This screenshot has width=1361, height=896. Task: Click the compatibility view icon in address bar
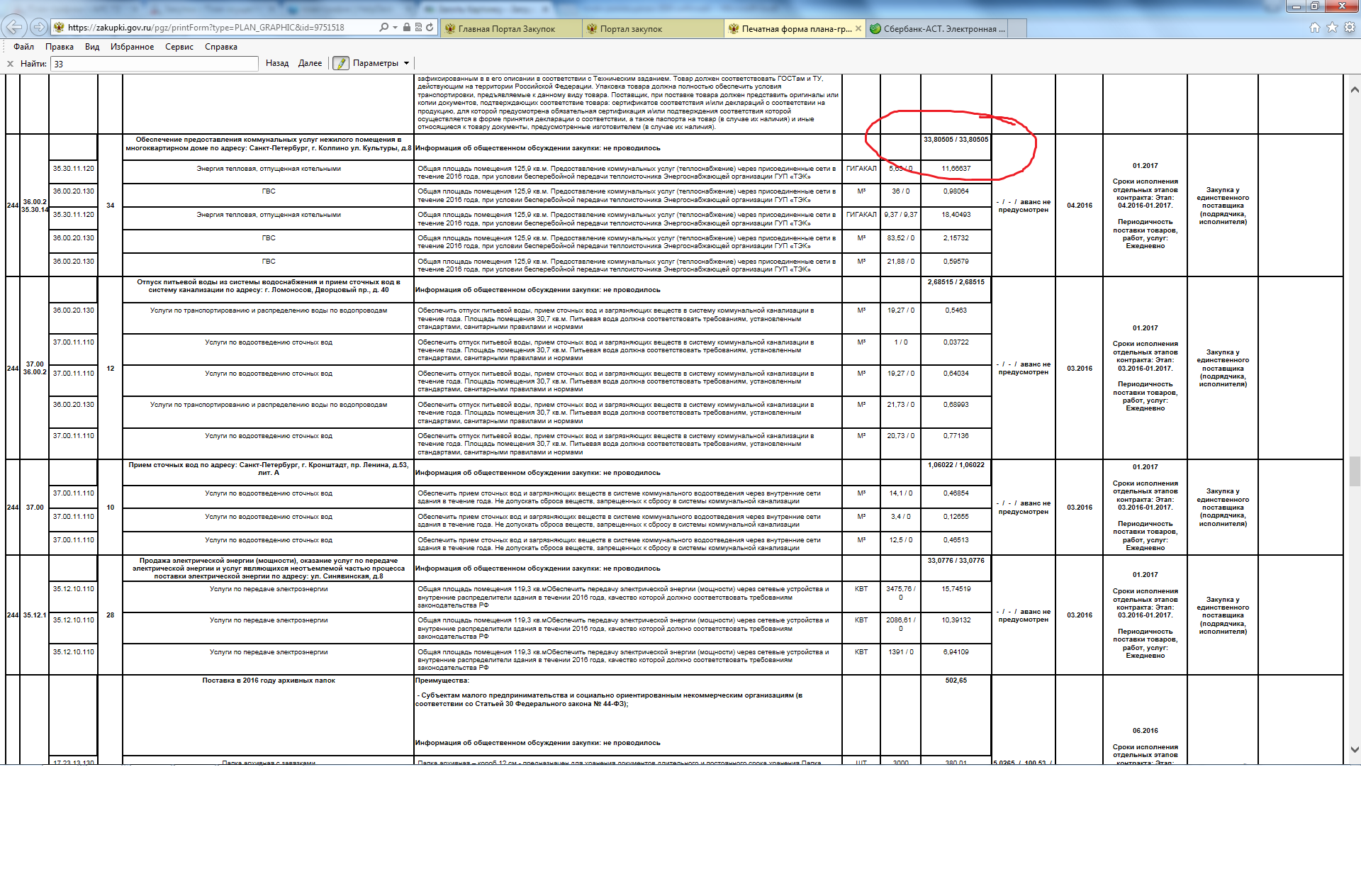tap(418, 27)
